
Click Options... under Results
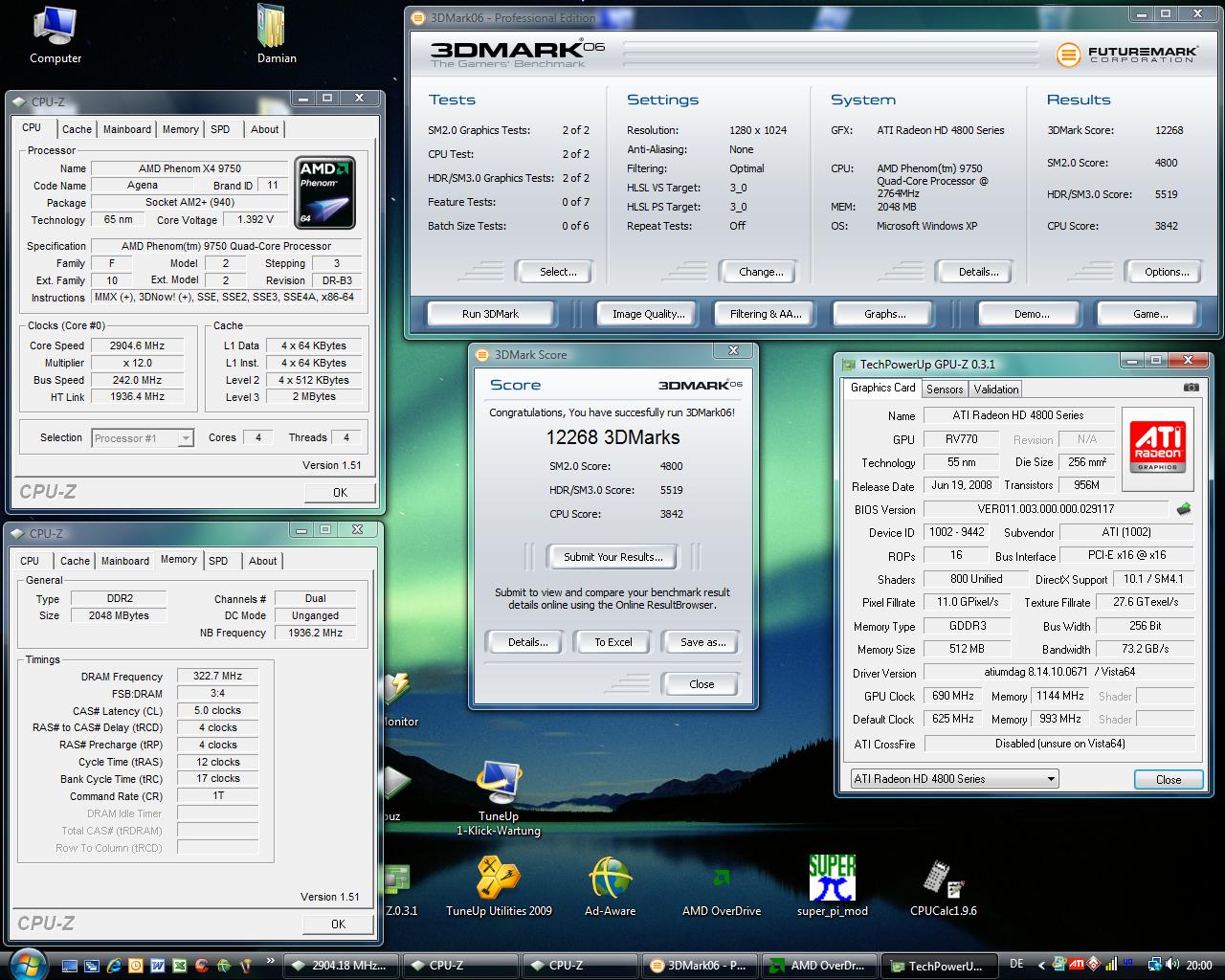[x=1167, y=272]
